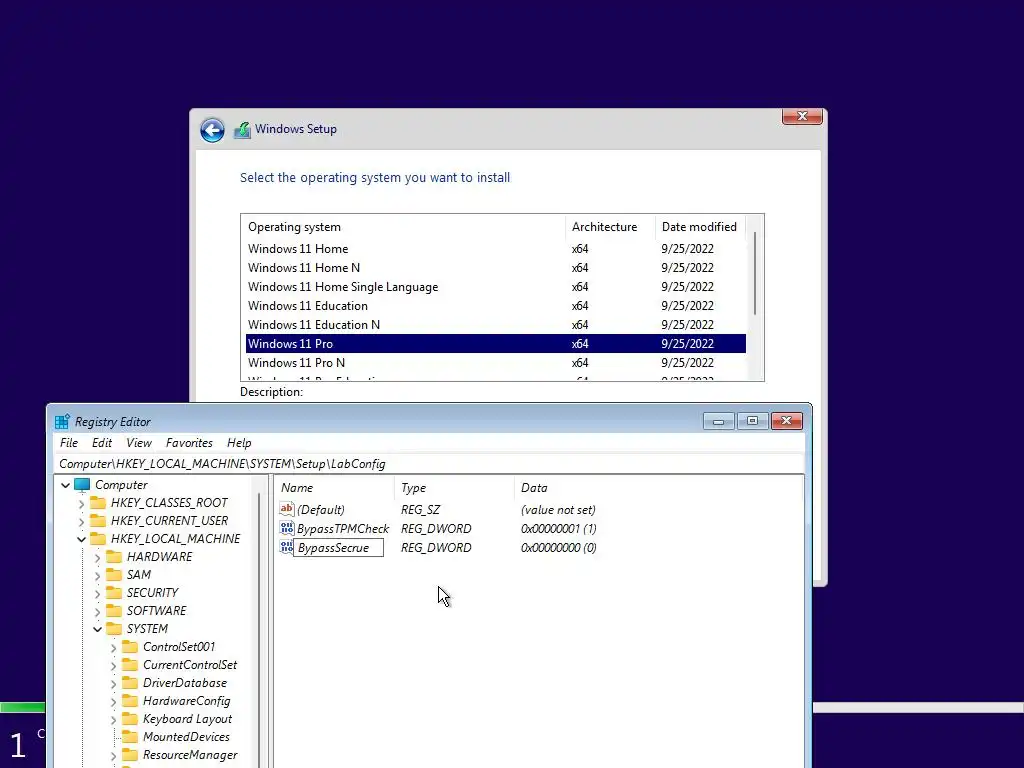This screenshot has width=1024, height=768.
Task: Click the DriverDatabase folder icon
Action: pyautogui.click(x=130, y=682)
